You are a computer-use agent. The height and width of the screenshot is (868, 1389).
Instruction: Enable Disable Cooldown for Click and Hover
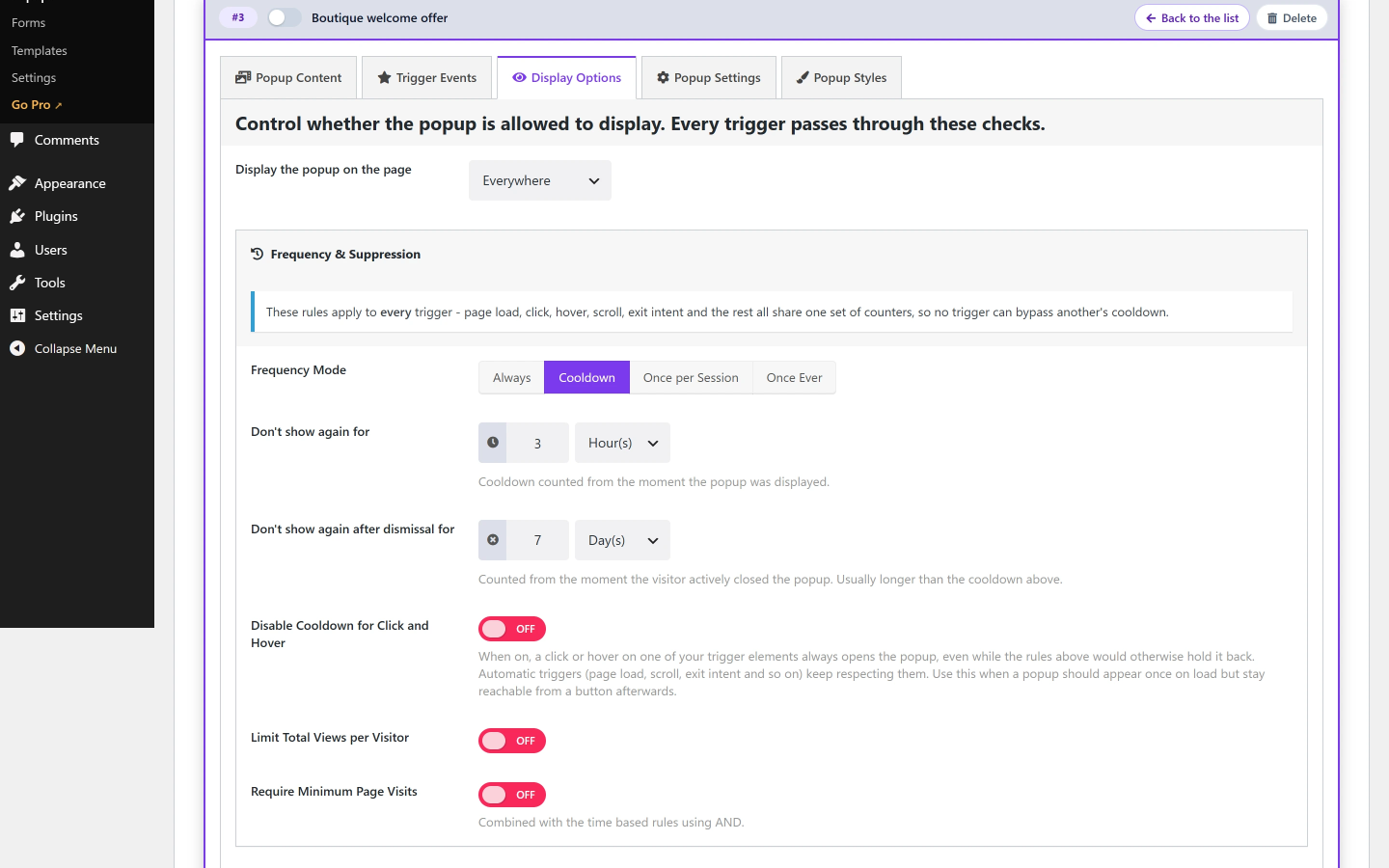coord(512,629)
